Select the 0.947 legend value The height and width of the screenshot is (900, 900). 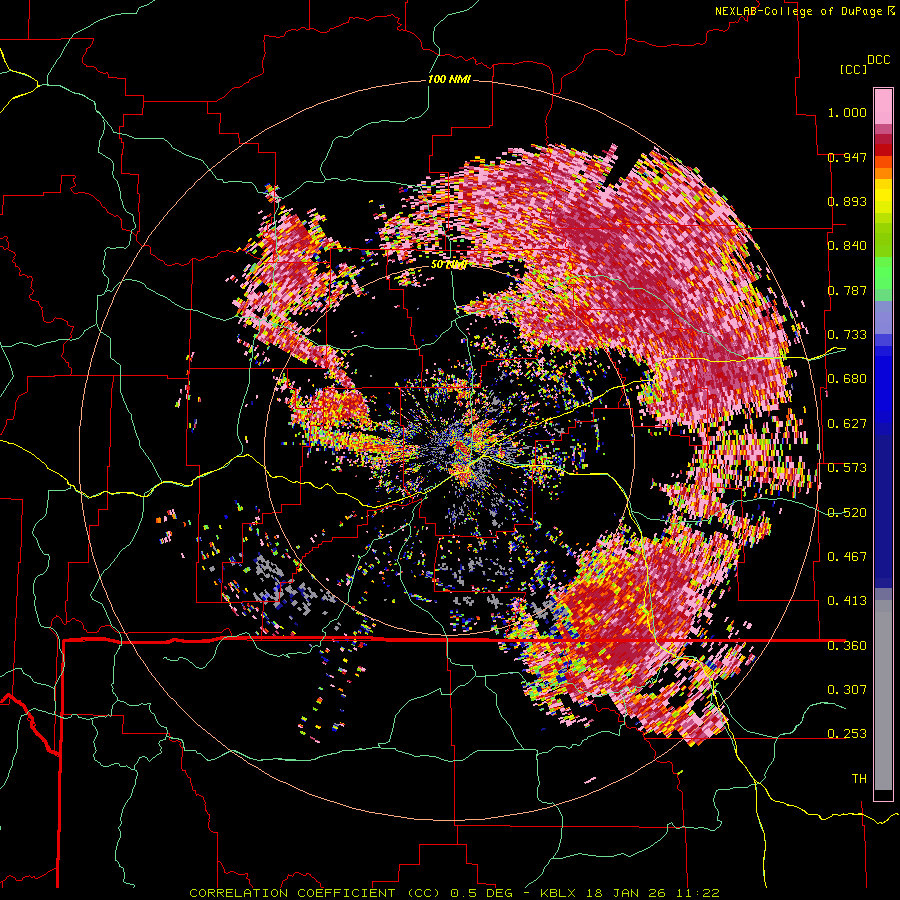[x=847, y=157]
